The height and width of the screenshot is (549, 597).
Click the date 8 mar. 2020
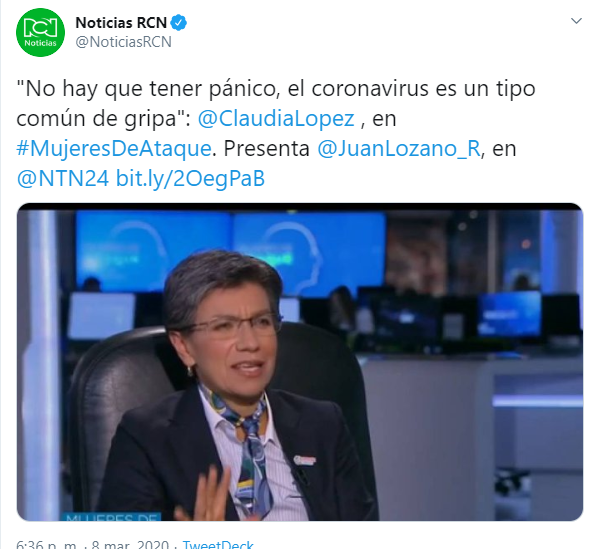[x=130, y=544]
